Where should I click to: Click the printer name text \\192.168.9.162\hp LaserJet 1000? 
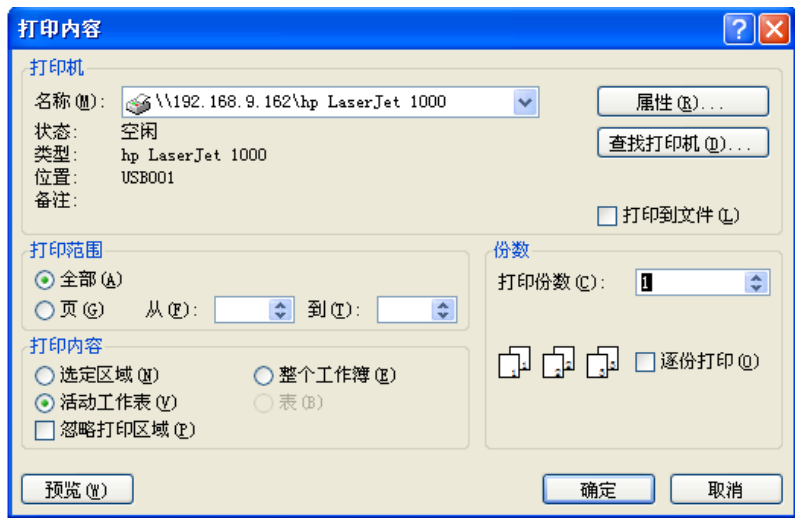pyautogui.click(x=300, y=102)
